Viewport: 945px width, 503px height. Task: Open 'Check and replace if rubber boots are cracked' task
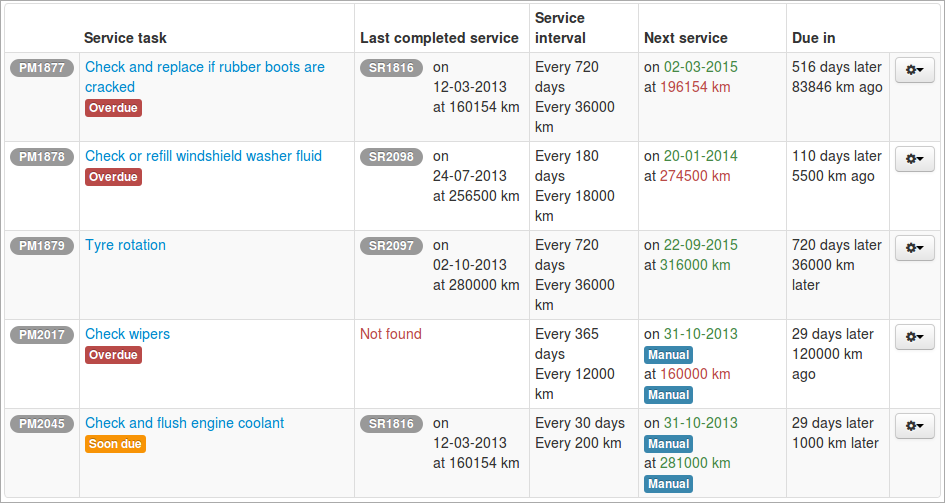[205, 77]
